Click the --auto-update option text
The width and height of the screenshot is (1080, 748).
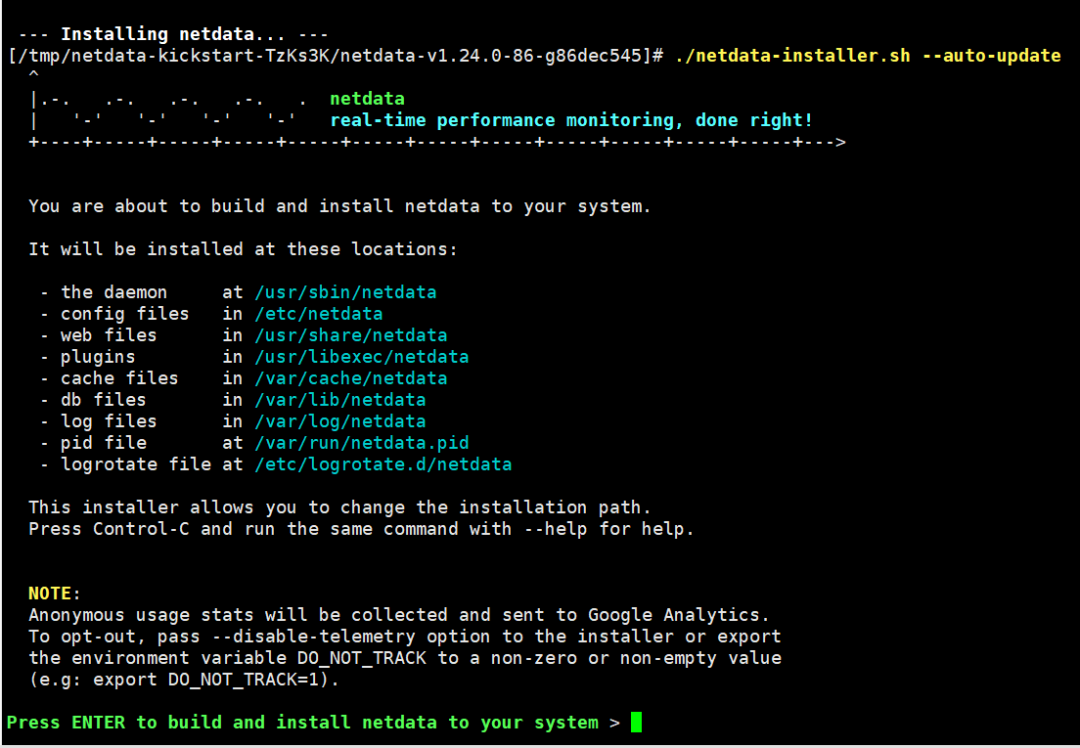coord(990,55)
